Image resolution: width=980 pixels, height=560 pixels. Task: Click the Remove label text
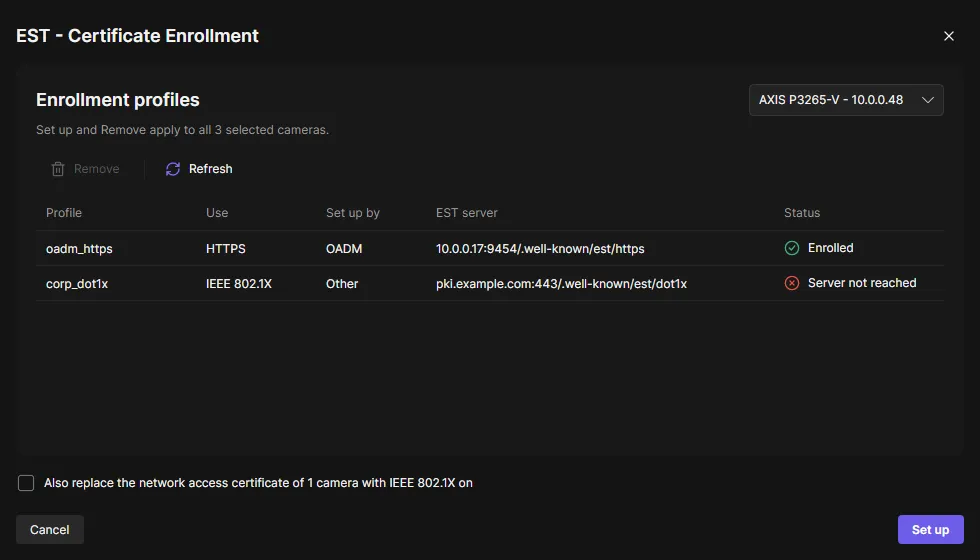pyautogui.click(x=96, y=169)
